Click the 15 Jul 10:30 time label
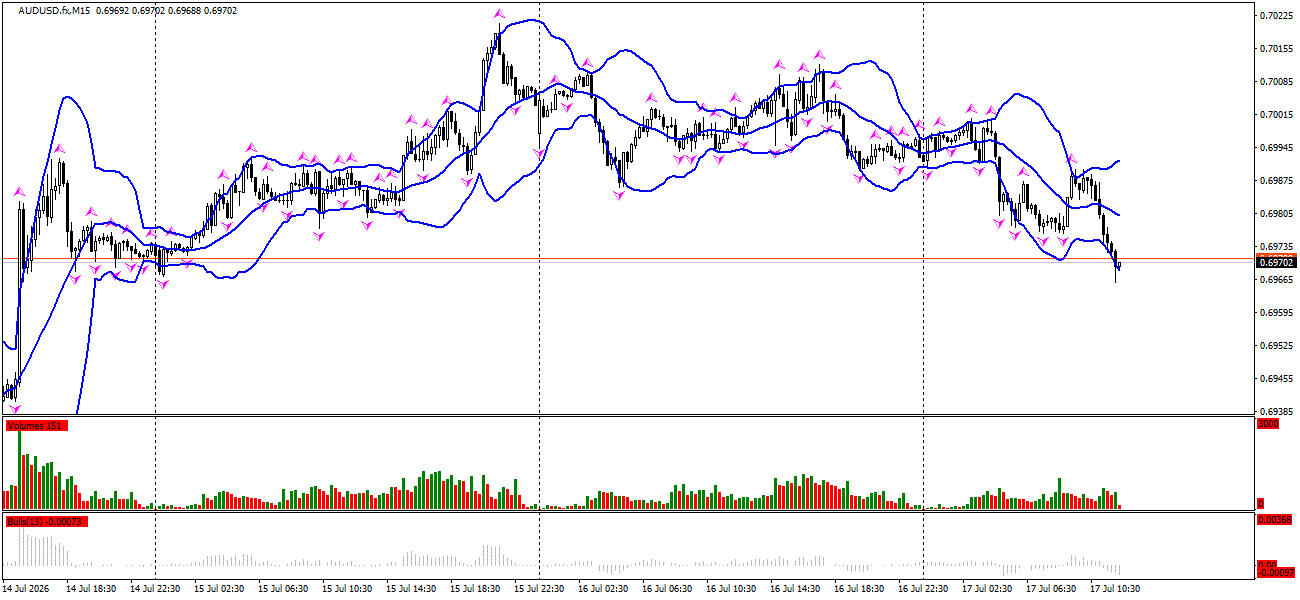This screenshot has width=1300, height=600. click(347, 589)
